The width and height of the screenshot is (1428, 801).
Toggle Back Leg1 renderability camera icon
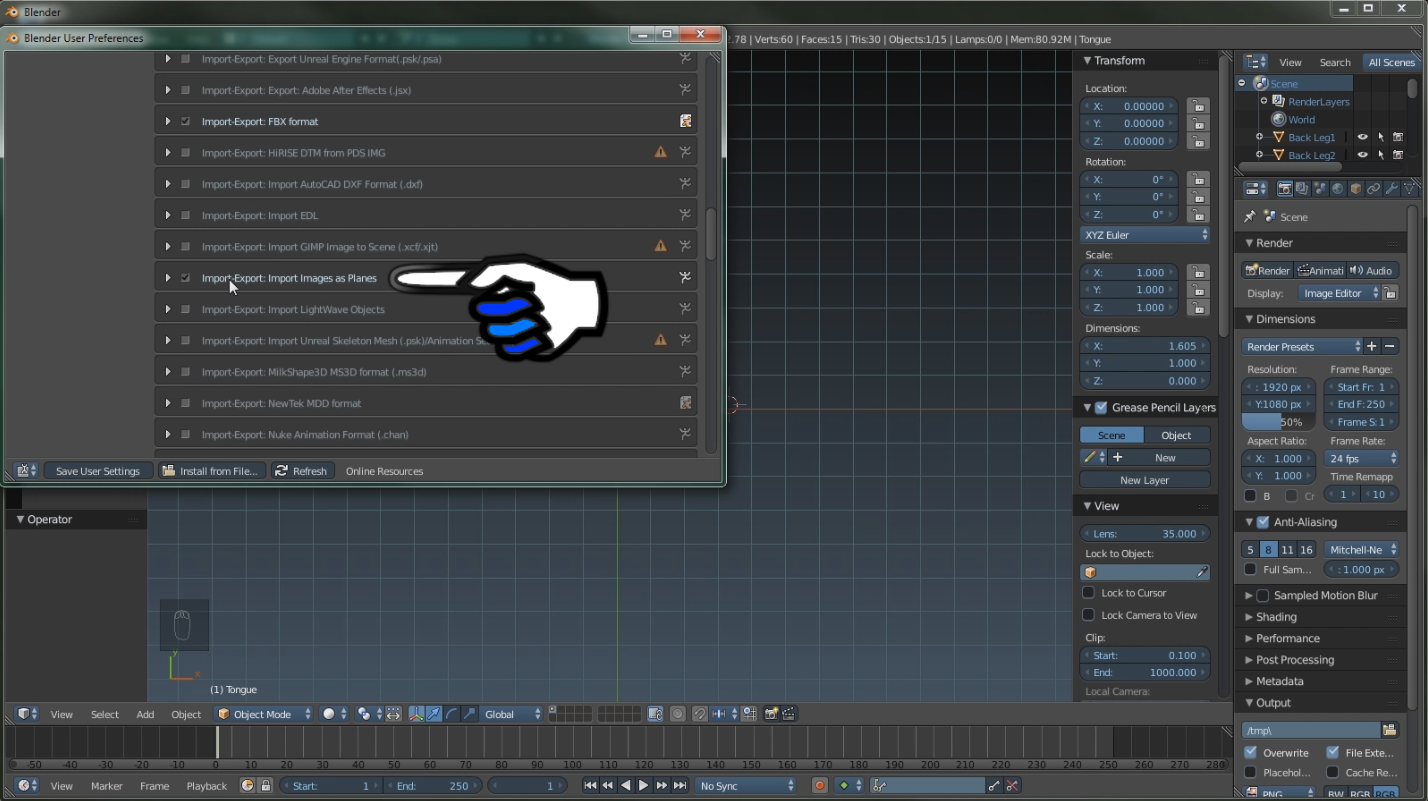(1398, 137)
